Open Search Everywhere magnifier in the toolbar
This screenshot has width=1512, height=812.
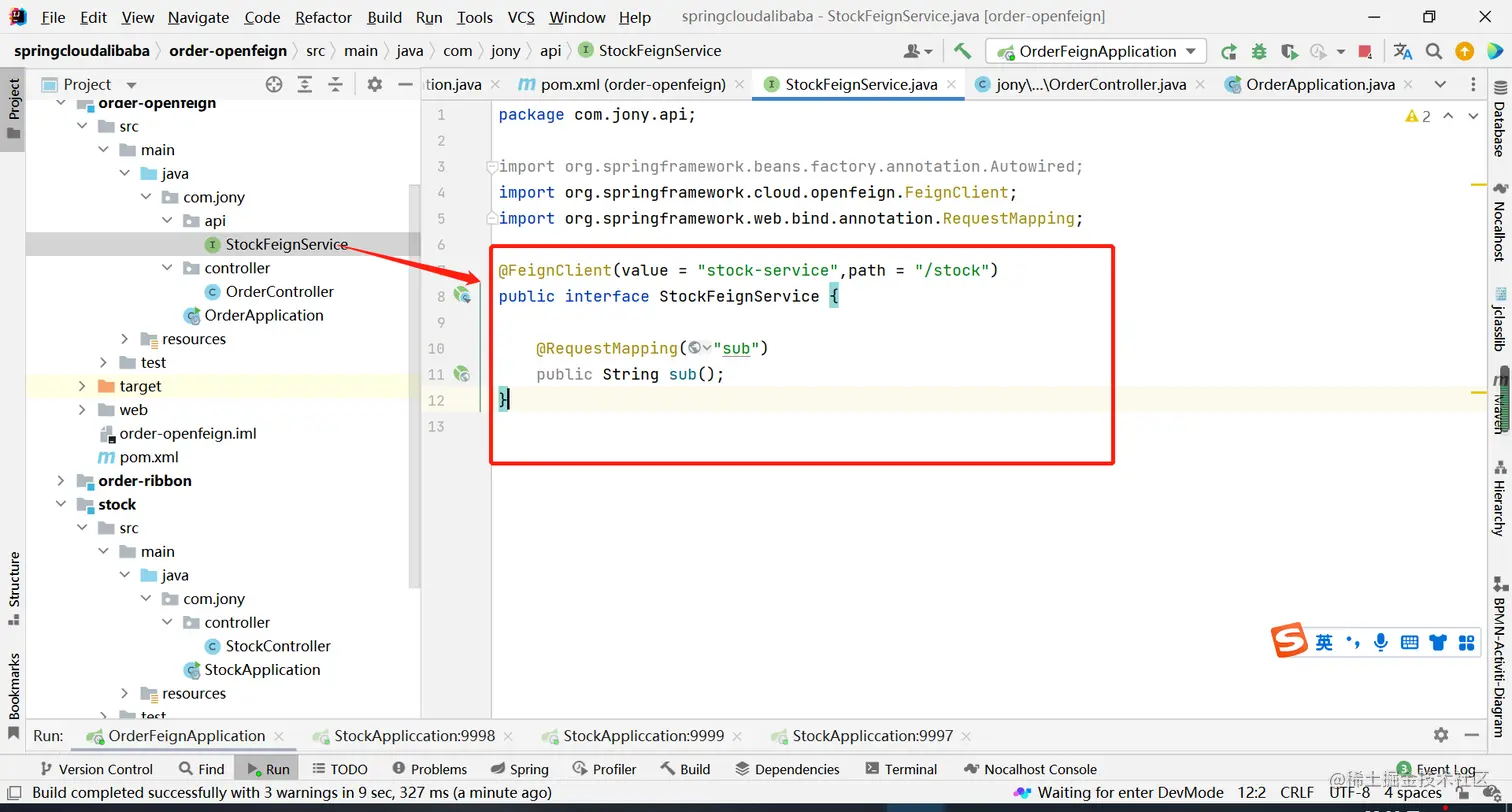click(1434, 51)
